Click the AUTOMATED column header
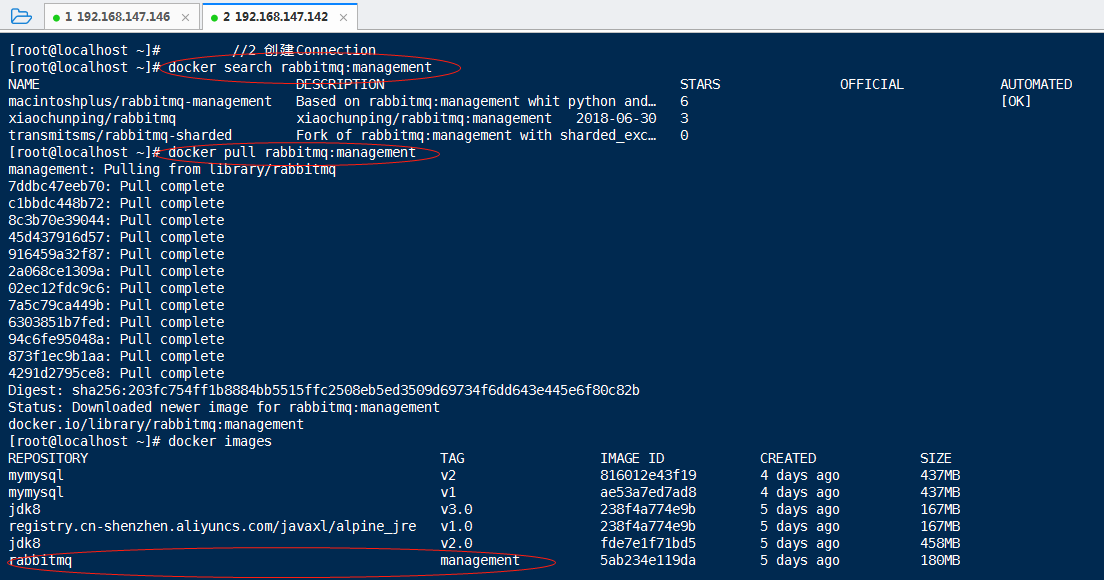This screenshot has width=1104, height=580. point(1036,84)
